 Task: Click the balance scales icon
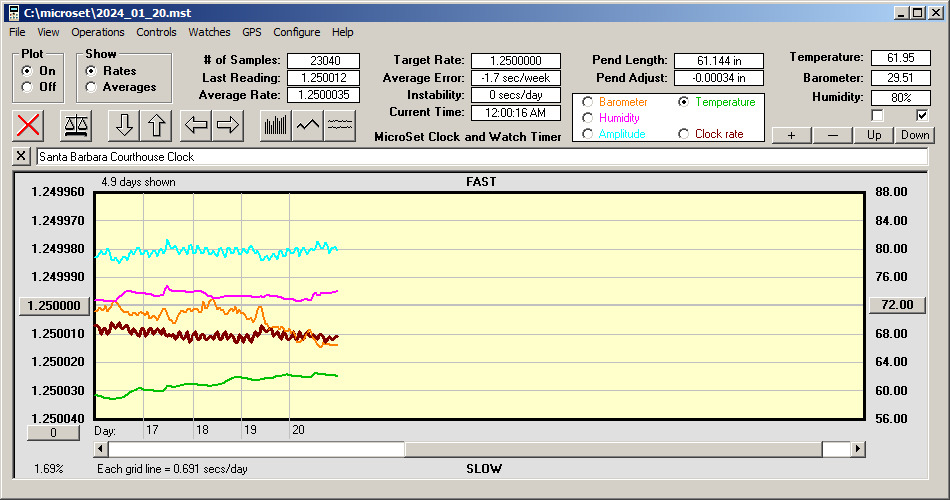76,125
